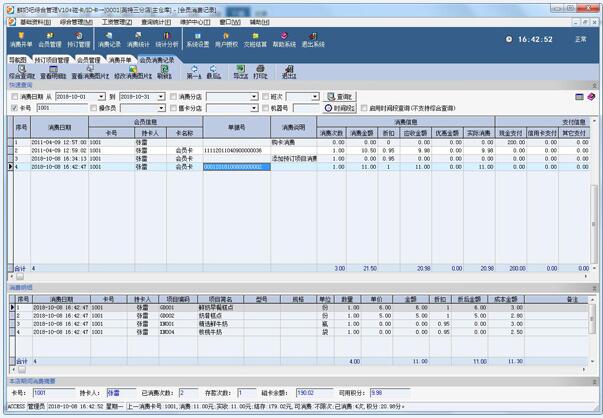Image resolution: width=603 pixels, height=418 pixels.
Task: Go to first record (第一) icon
Action: [194, 72]
